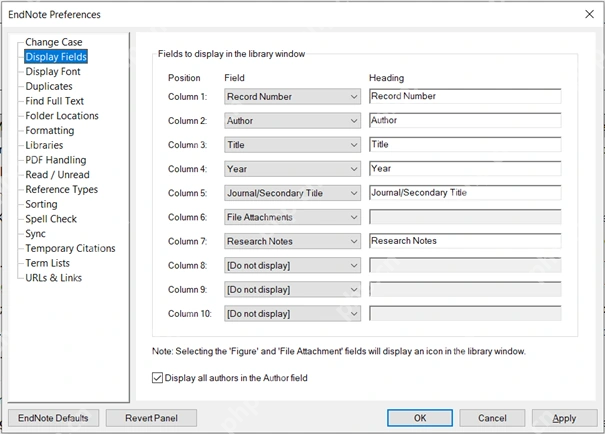Open Duplicates preferences

[x=49, y=86]
